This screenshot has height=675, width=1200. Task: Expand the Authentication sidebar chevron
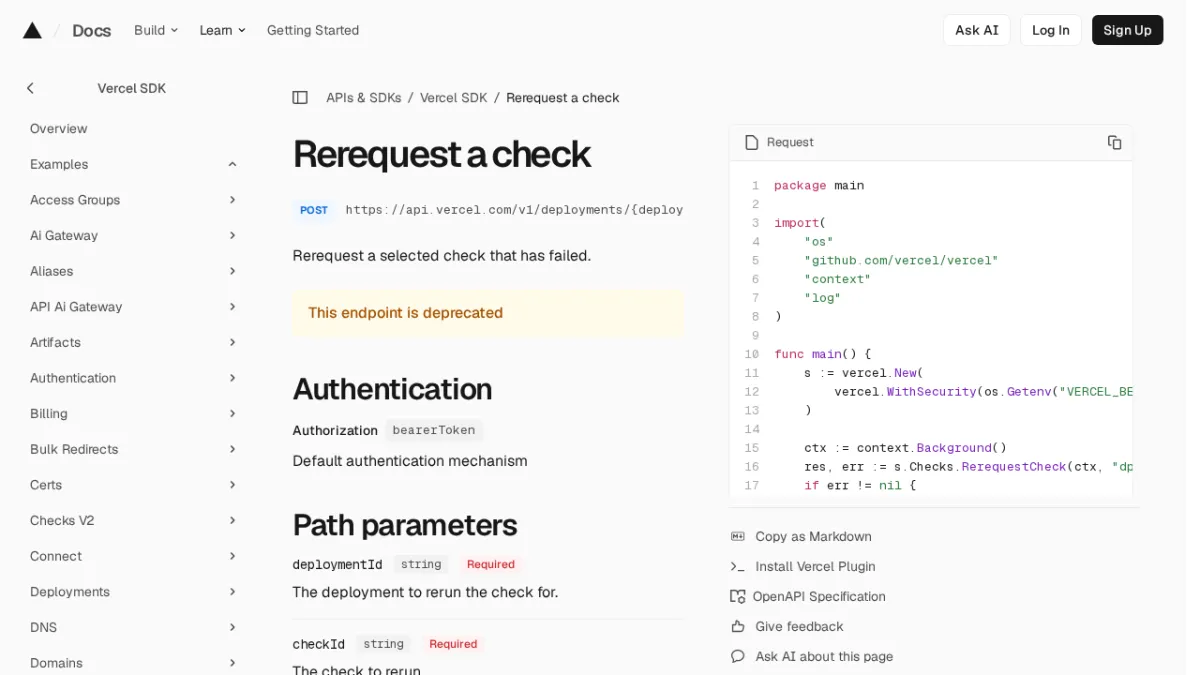pos(232,378)
